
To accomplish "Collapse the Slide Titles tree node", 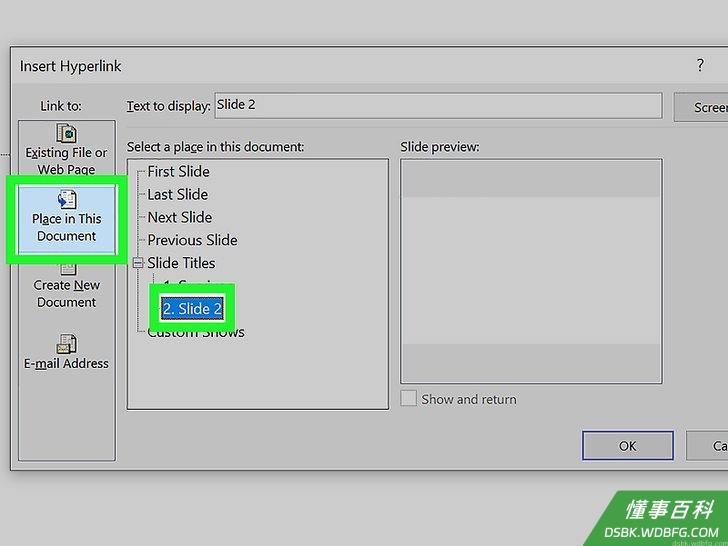I will point(138,263).
